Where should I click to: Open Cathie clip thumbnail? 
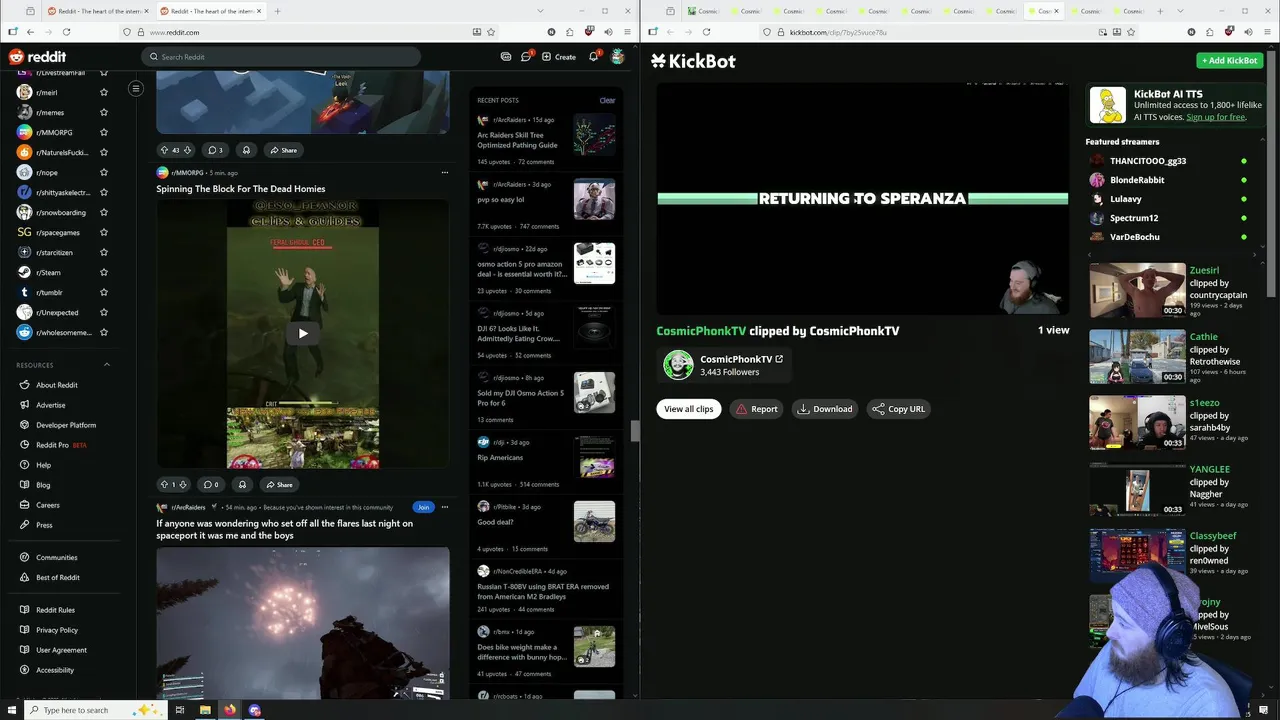1137,357
